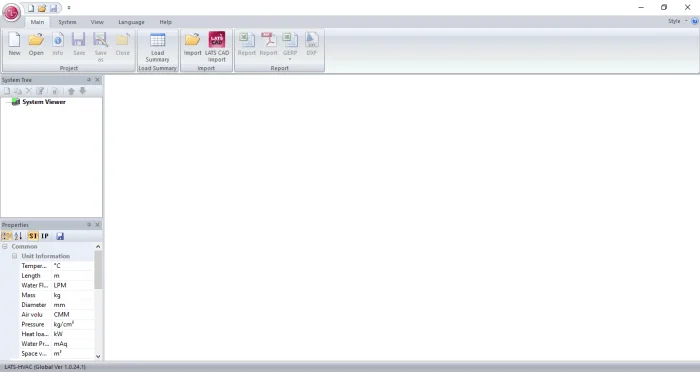Collapse the Common category
700x372 pixels.
(x=5, y=247)
